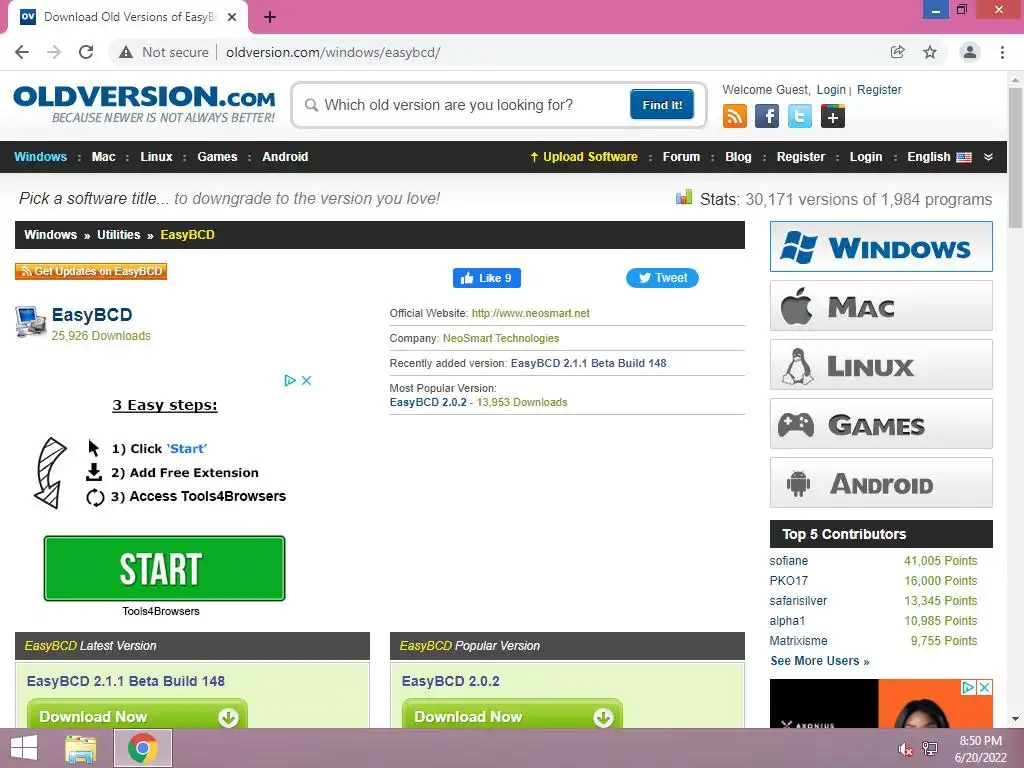Image resolution: width=1024 pixels, height=768 pixels.
Task: Click Chrome icon in taskbar
Action: click(x=142, y=748)
